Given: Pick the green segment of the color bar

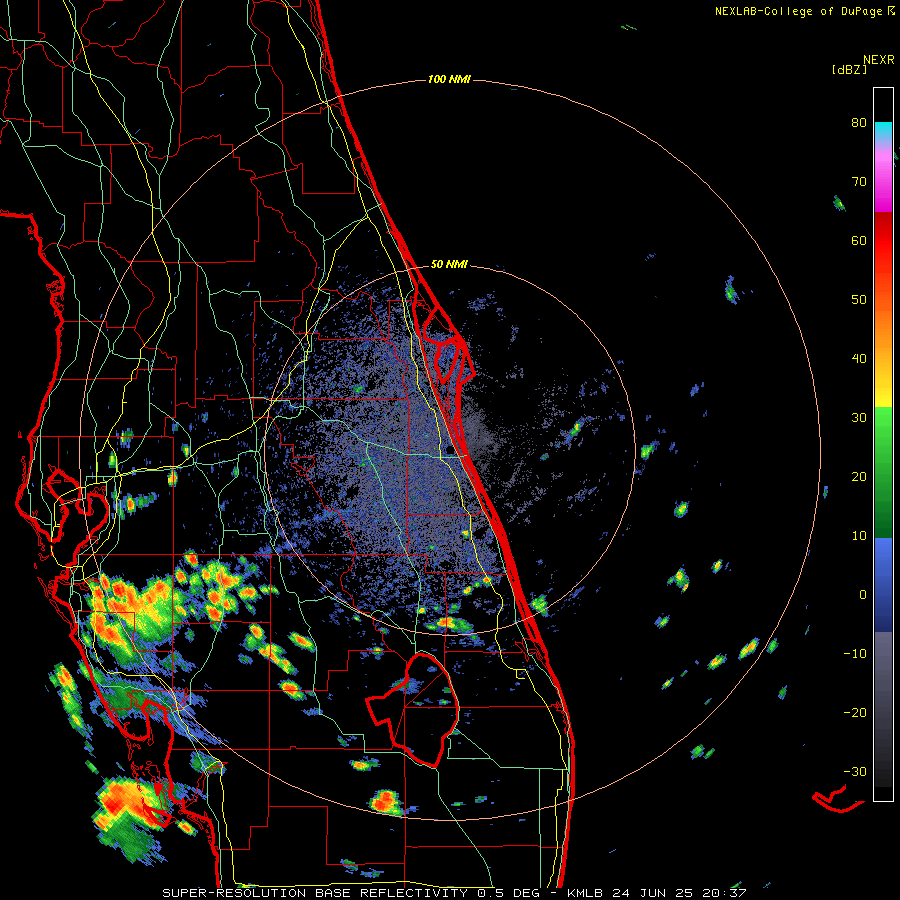Looking at the screenshot, I should [x=883, y=472].
